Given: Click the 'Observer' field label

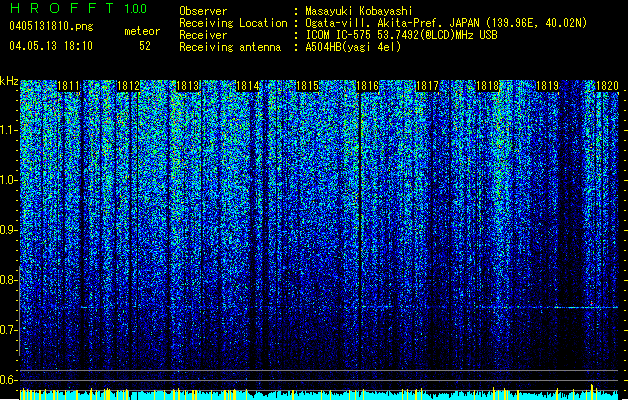Looking at the screenshot, I should (x=203, y=11).
